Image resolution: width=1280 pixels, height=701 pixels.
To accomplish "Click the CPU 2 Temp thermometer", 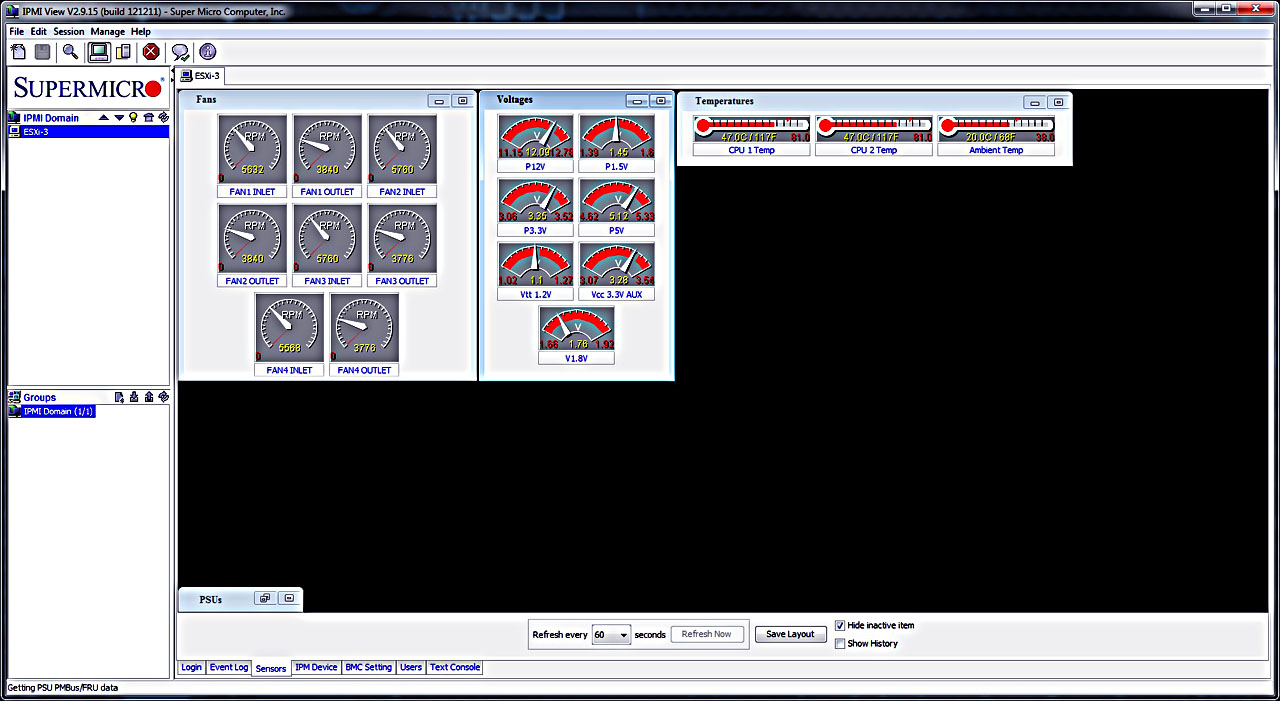I will tap(874, 128).
